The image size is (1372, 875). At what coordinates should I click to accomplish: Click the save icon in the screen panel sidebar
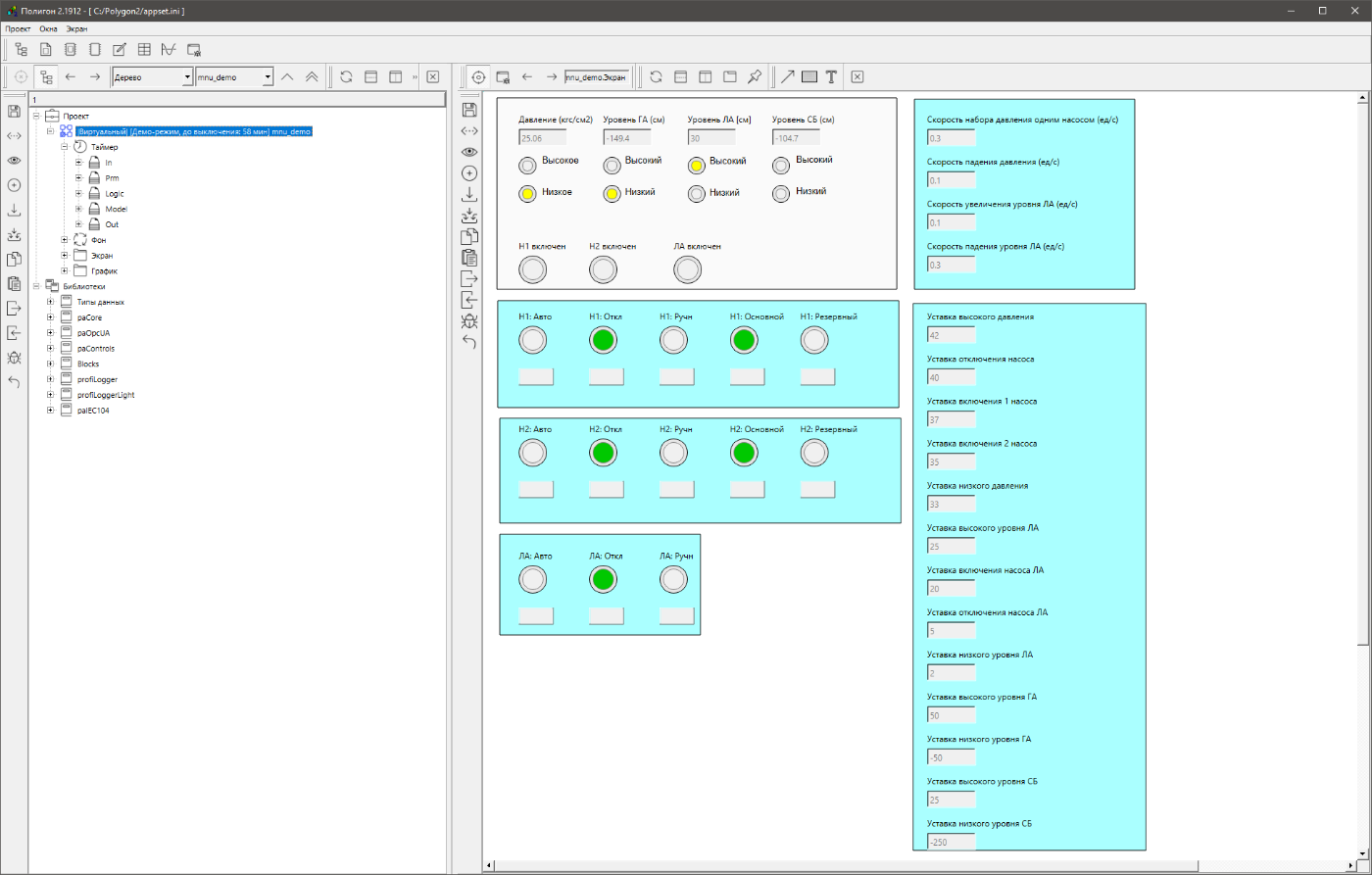point(469,109)
